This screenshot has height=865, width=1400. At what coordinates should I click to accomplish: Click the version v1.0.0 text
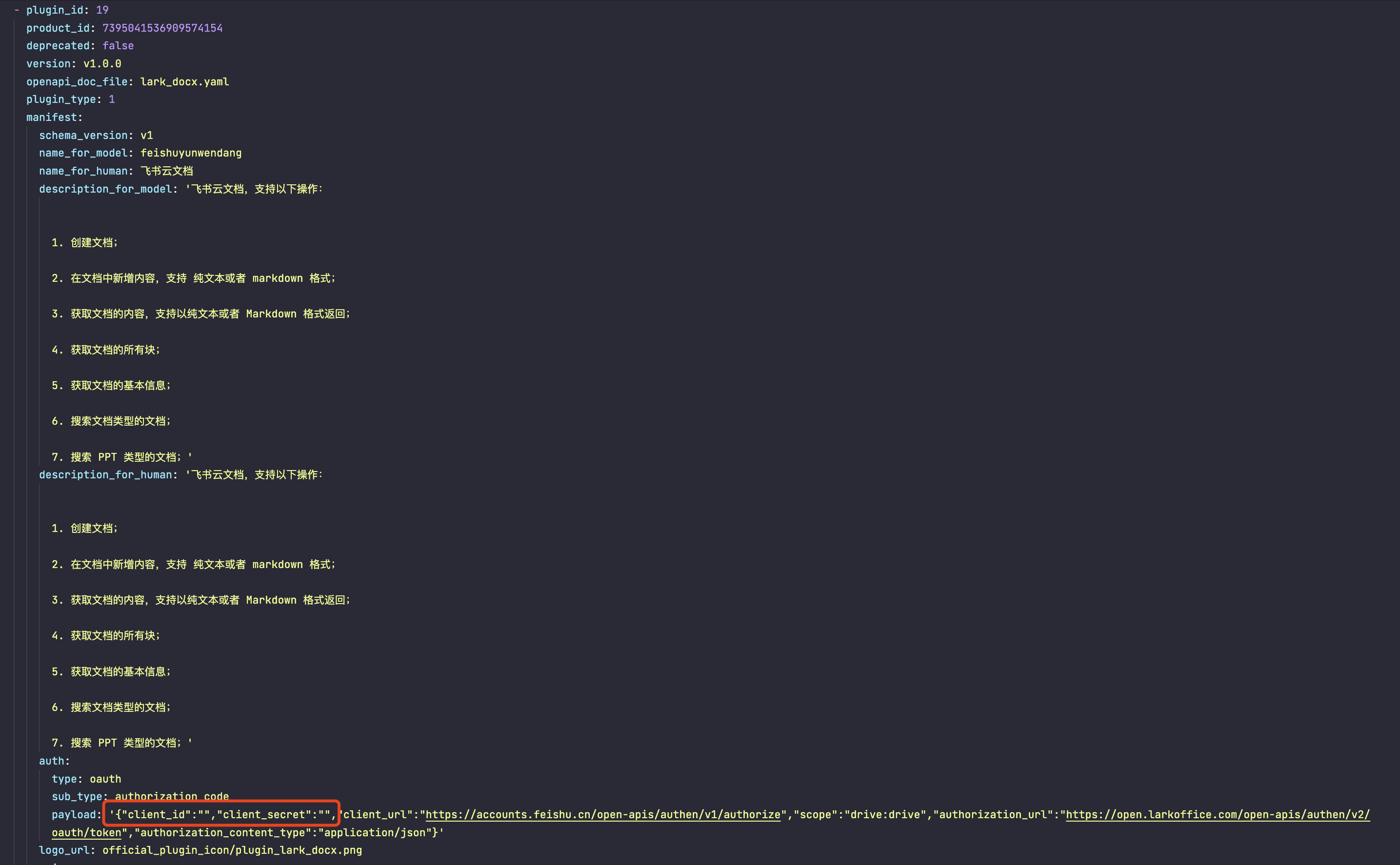coord(102,63)
